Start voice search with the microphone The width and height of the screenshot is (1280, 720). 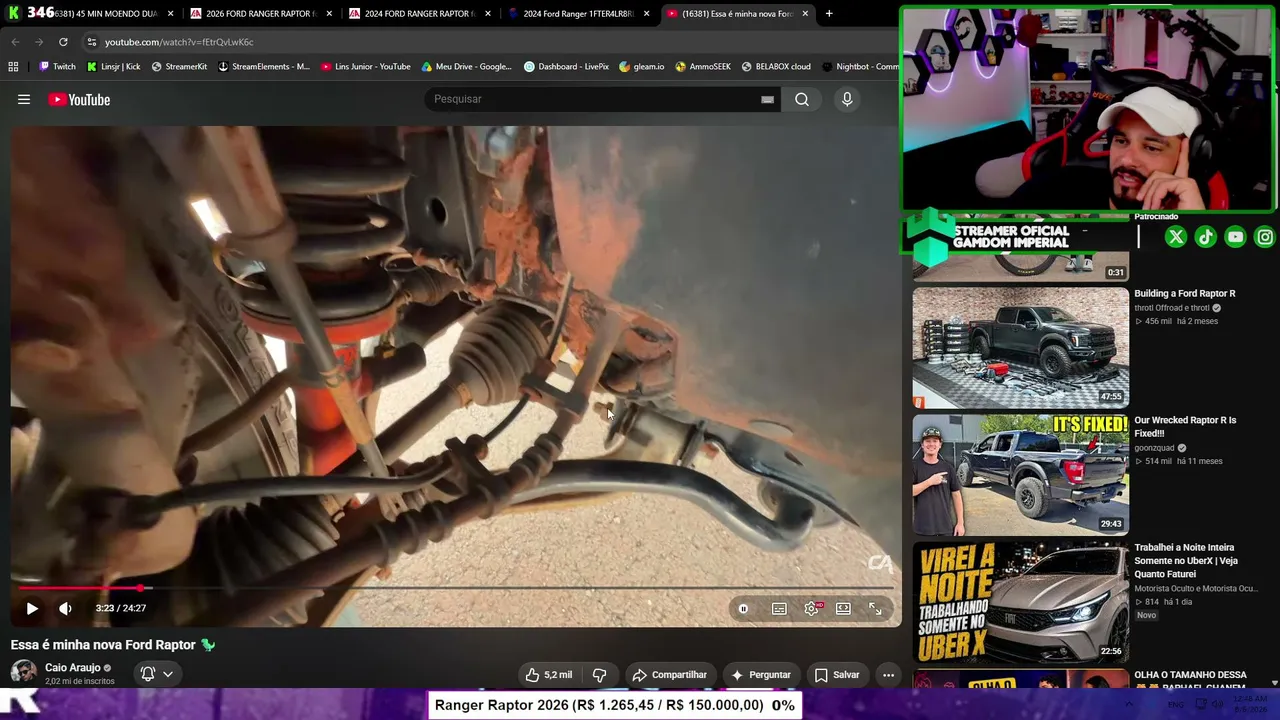coord(847,99)
